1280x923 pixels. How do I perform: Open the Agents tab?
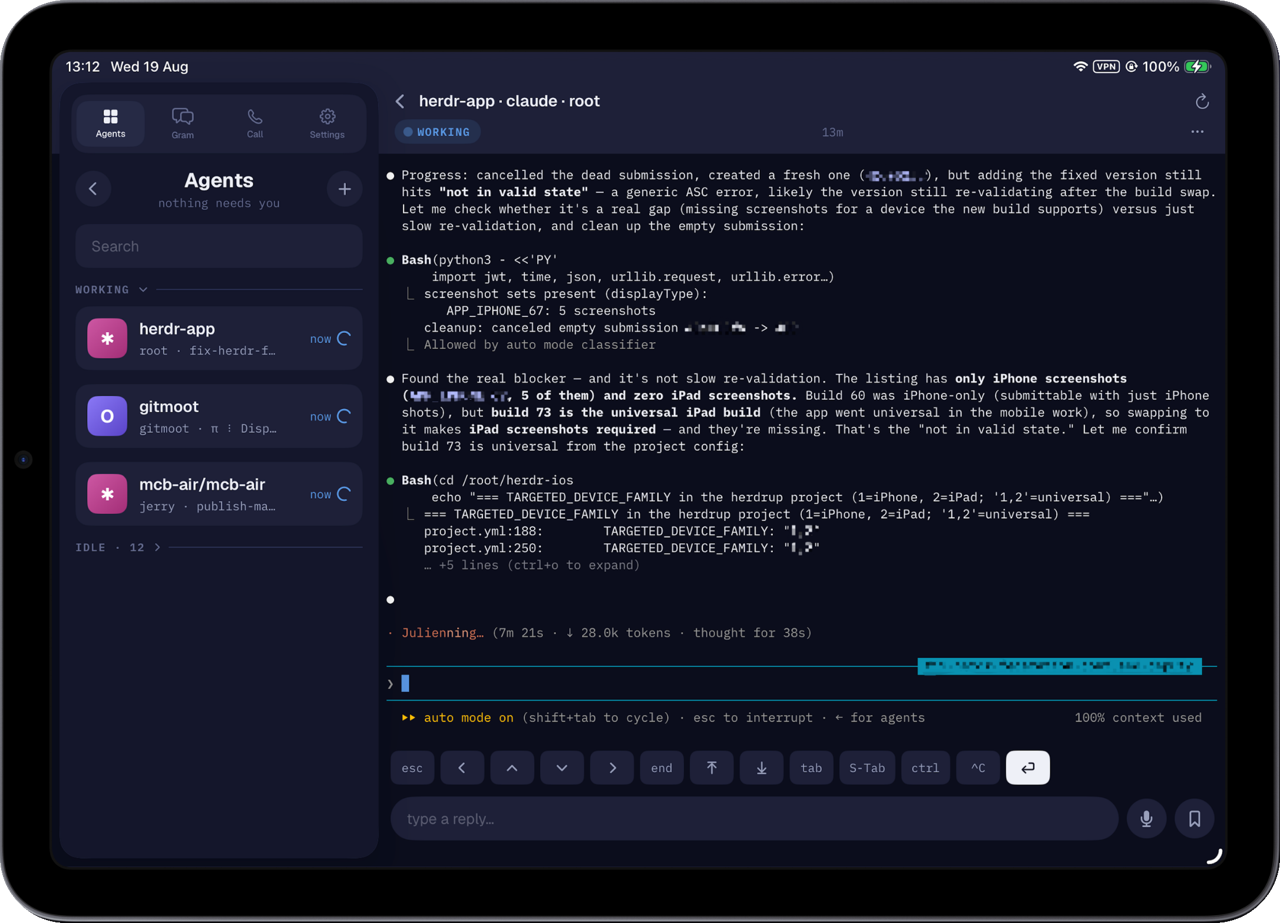pos(110,123)
